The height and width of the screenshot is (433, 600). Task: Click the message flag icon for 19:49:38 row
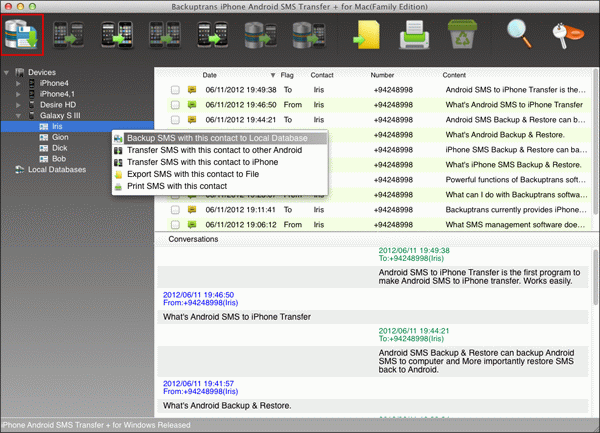coord(192,90)
